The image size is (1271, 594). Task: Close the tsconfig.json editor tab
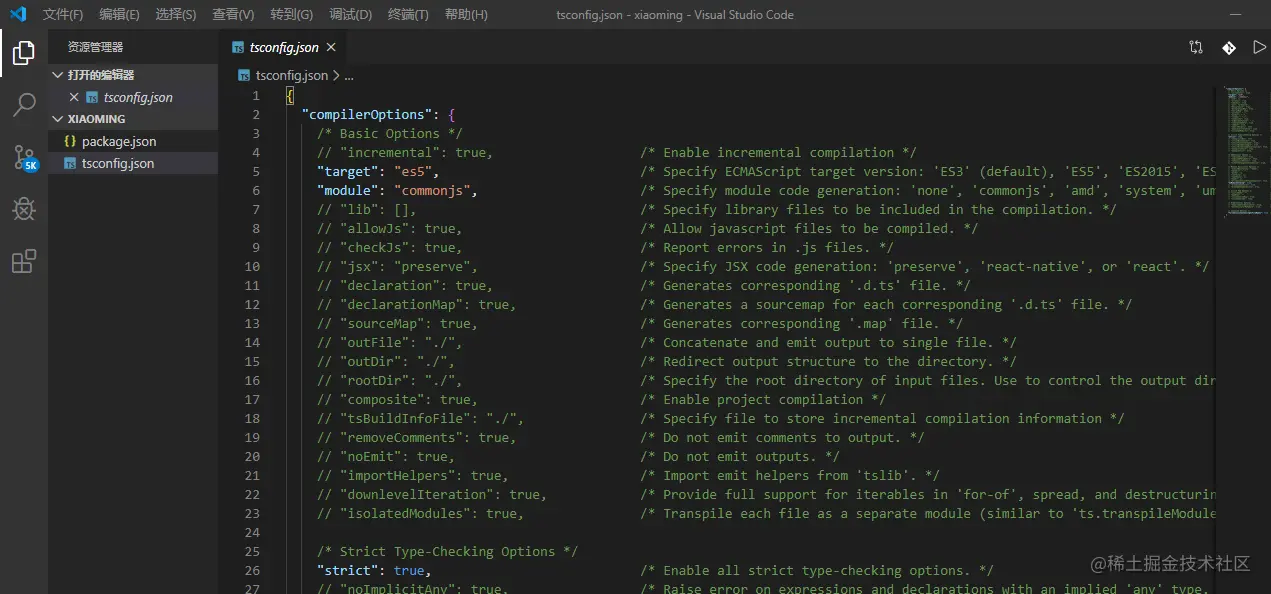coord(331,47)
